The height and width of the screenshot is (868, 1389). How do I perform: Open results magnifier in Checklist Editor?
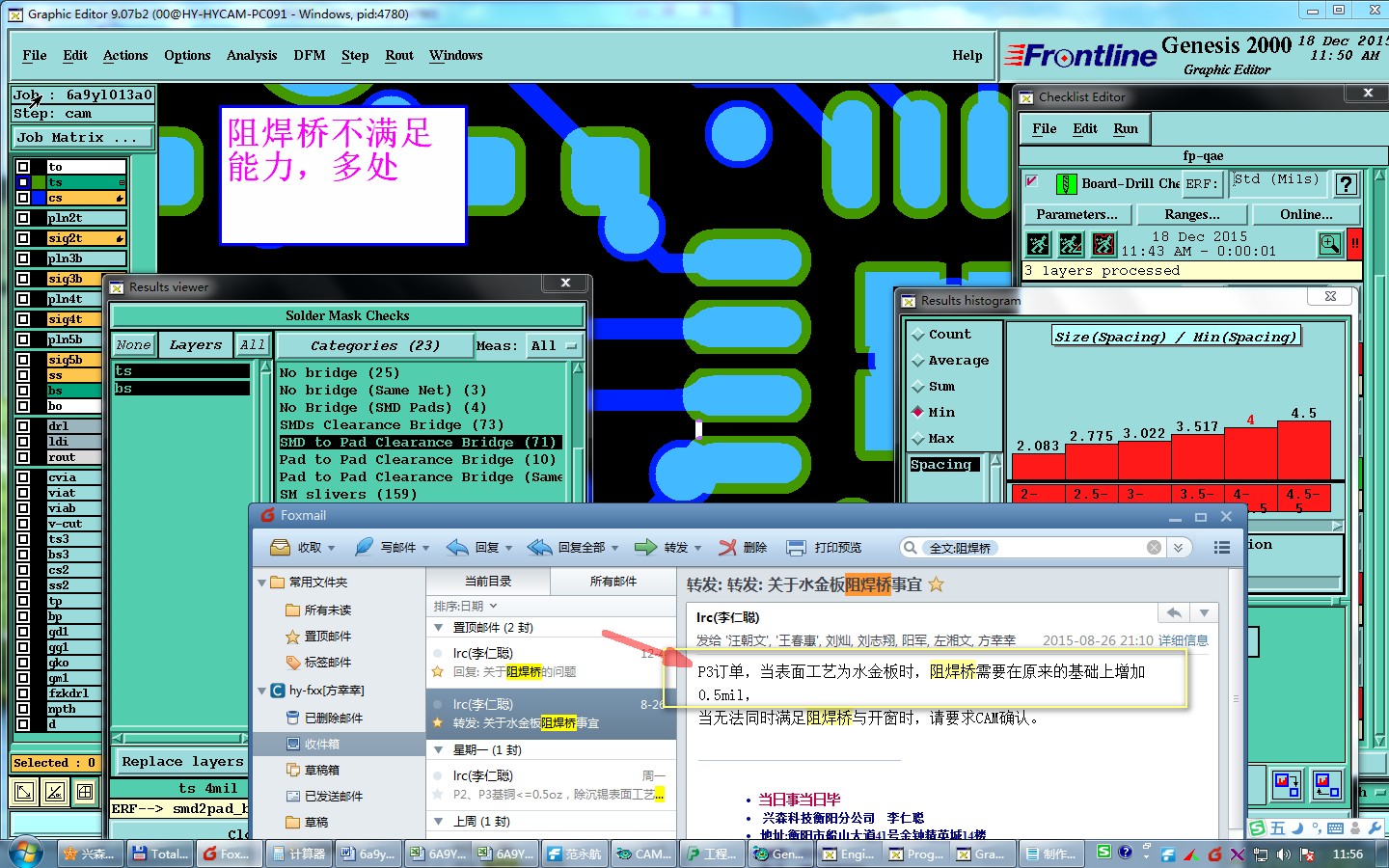coord(1330,244)
